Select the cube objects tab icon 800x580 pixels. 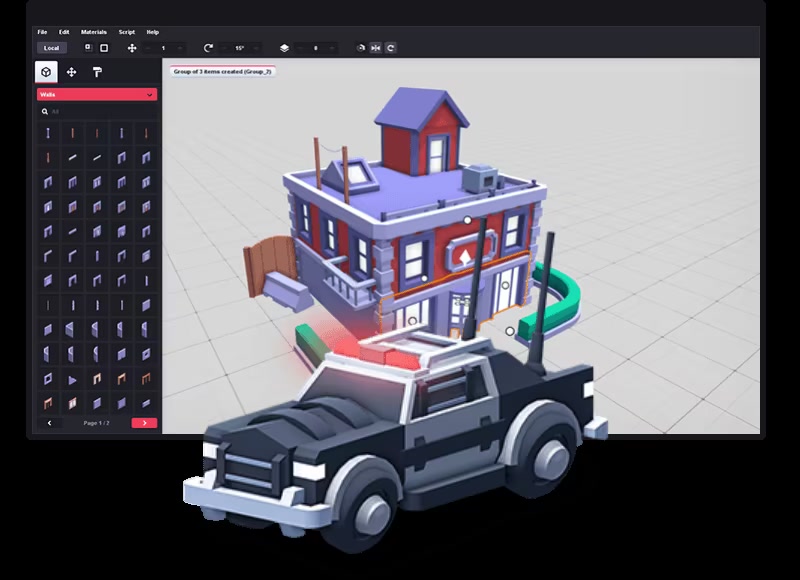click(46, 72)
